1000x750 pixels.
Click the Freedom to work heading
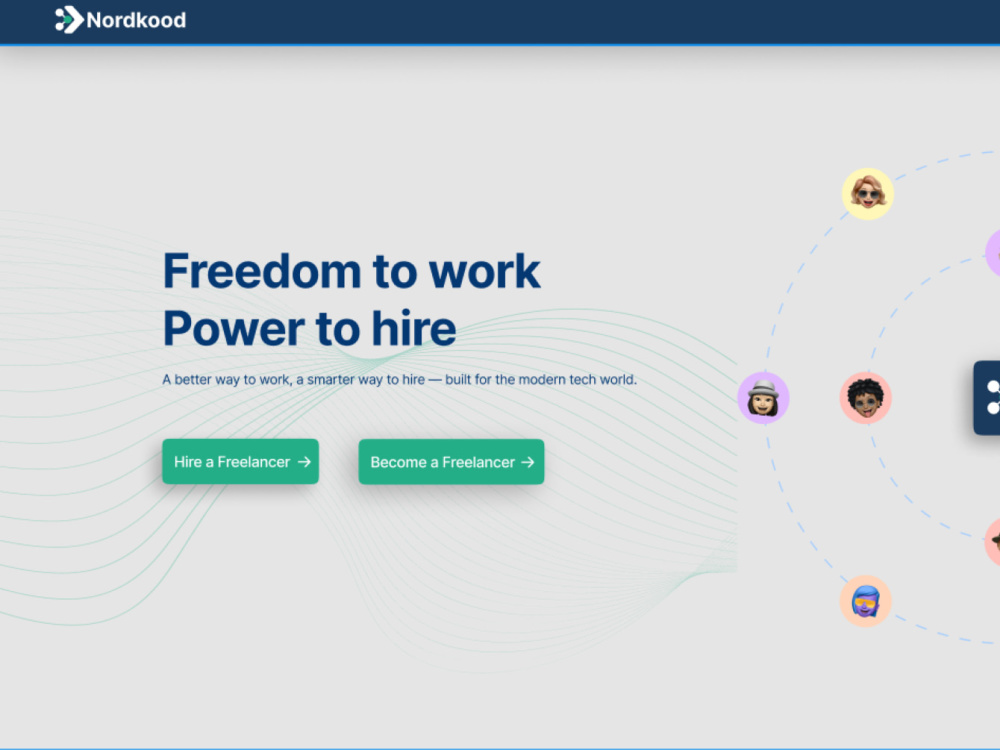point(351,271)
